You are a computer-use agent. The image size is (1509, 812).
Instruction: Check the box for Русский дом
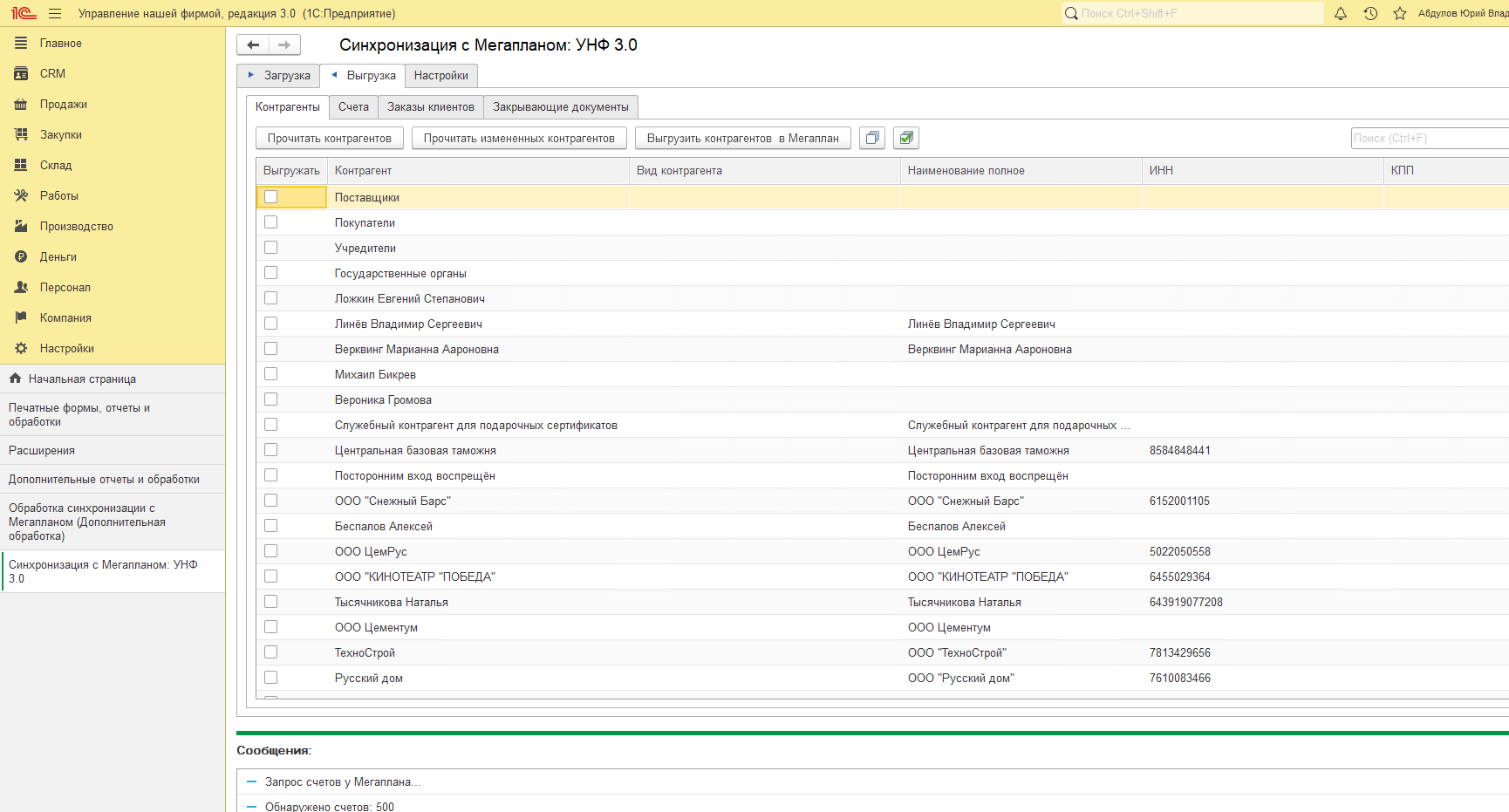coord(271,678)
